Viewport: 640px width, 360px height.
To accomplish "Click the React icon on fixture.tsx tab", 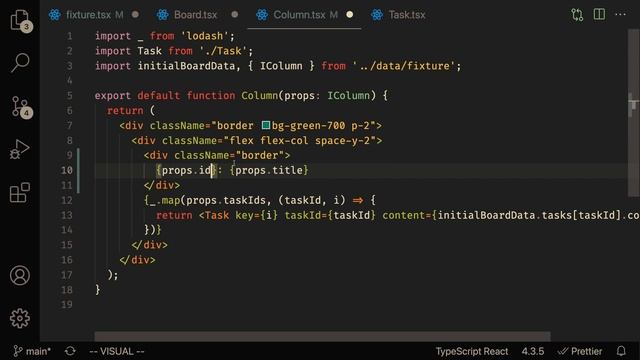I will [x=54, y=15].
